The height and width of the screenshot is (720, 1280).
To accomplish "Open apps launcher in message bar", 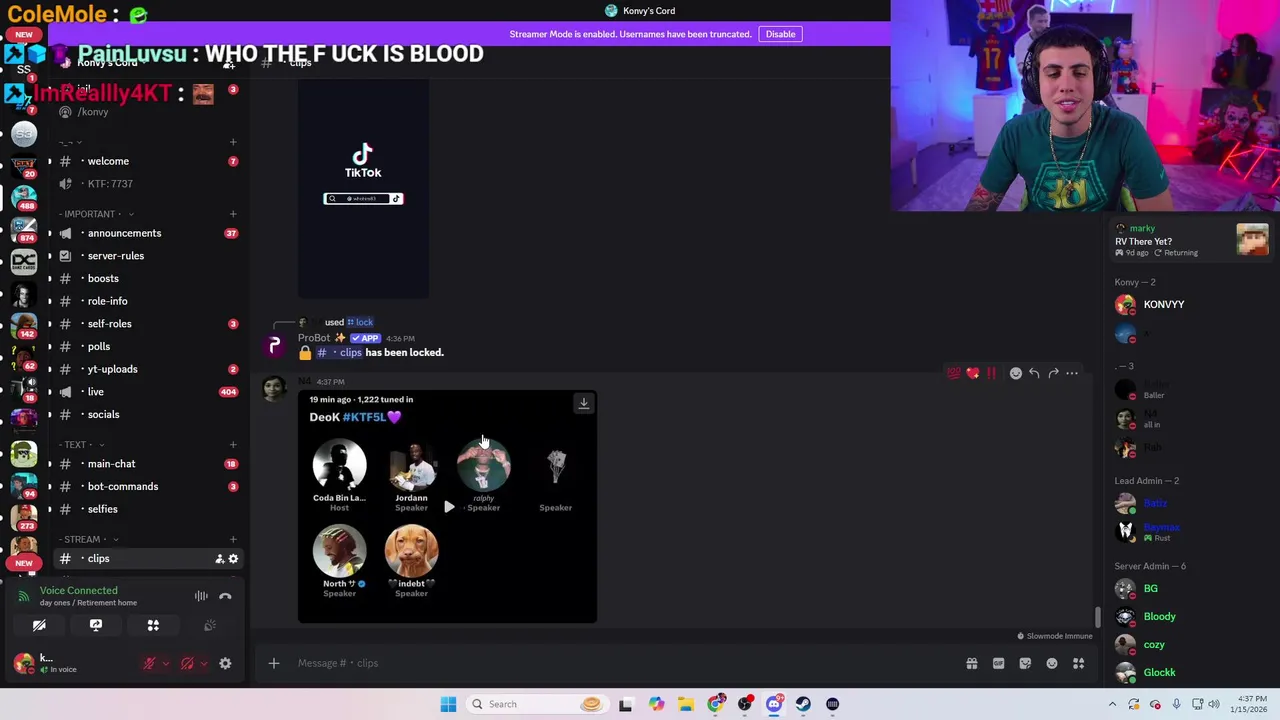I will pos(1079,663).
